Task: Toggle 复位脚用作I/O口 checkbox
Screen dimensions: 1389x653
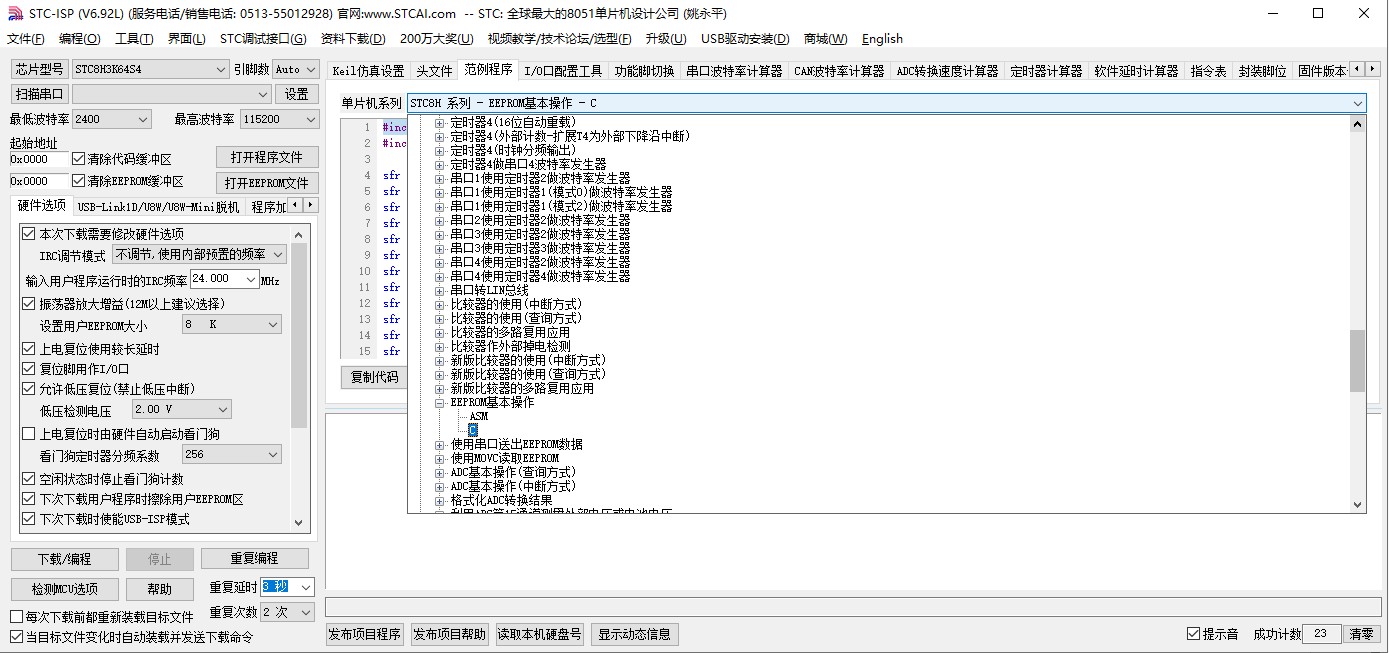Action: [29, 369]
